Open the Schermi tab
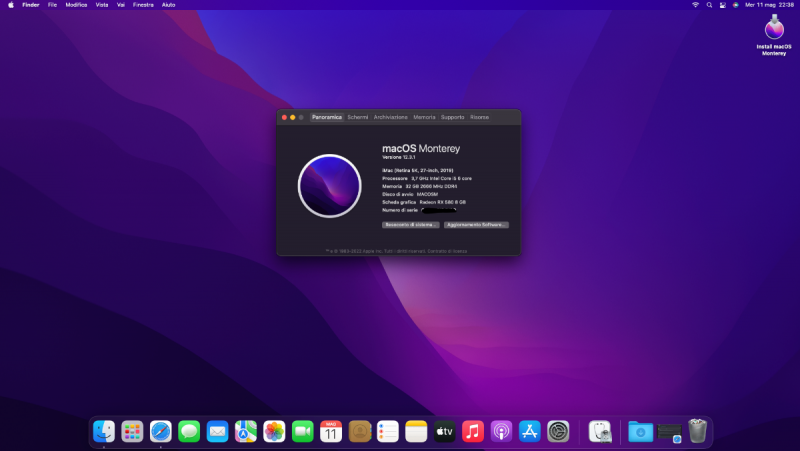800x451 pixels. (x=358, y=117)
